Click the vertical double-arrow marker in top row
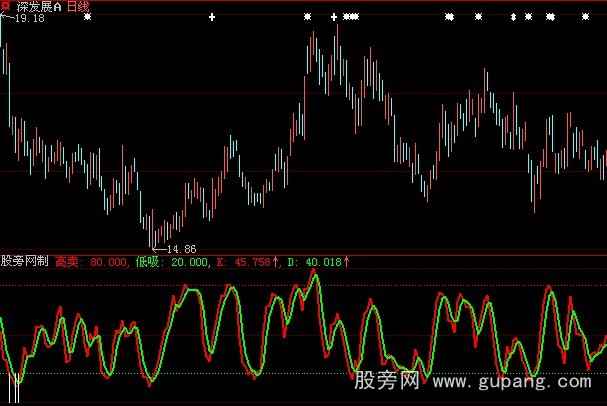Screen dimensions: 607x406 click(x=513, y=17)
